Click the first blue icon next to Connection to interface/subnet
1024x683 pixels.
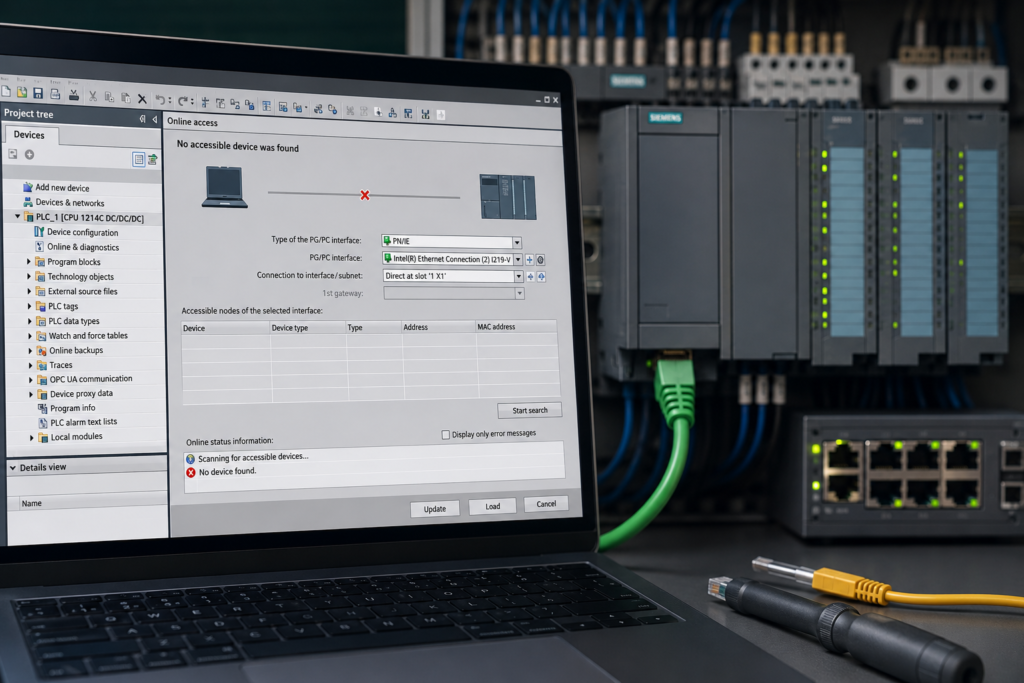530,277
